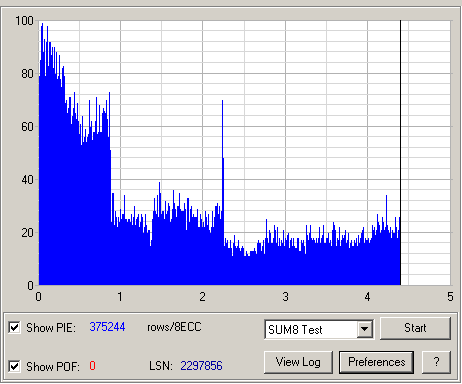Open the SUM8 Test dropdown arrow
This screenshot has height=384, width=462.
365,329
